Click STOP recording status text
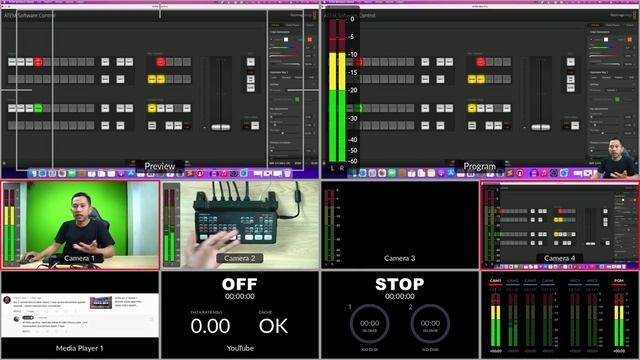 400,284
